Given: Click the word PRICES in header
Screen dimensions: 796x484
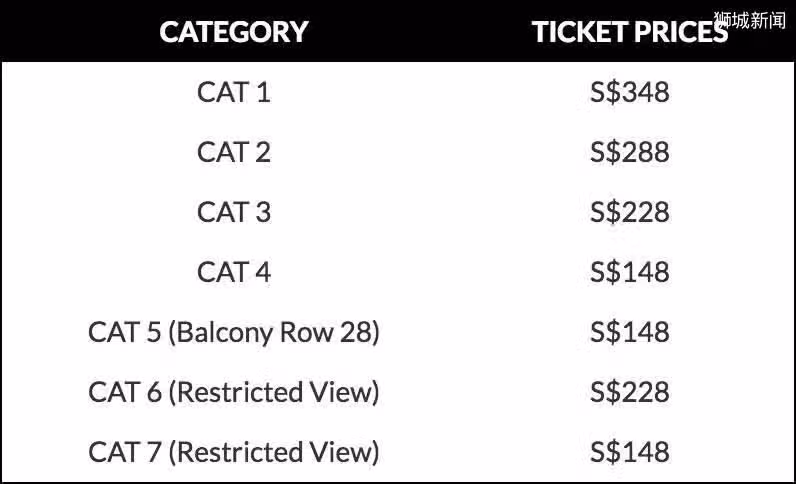Looking at the screenshot, I should (681, 31).
